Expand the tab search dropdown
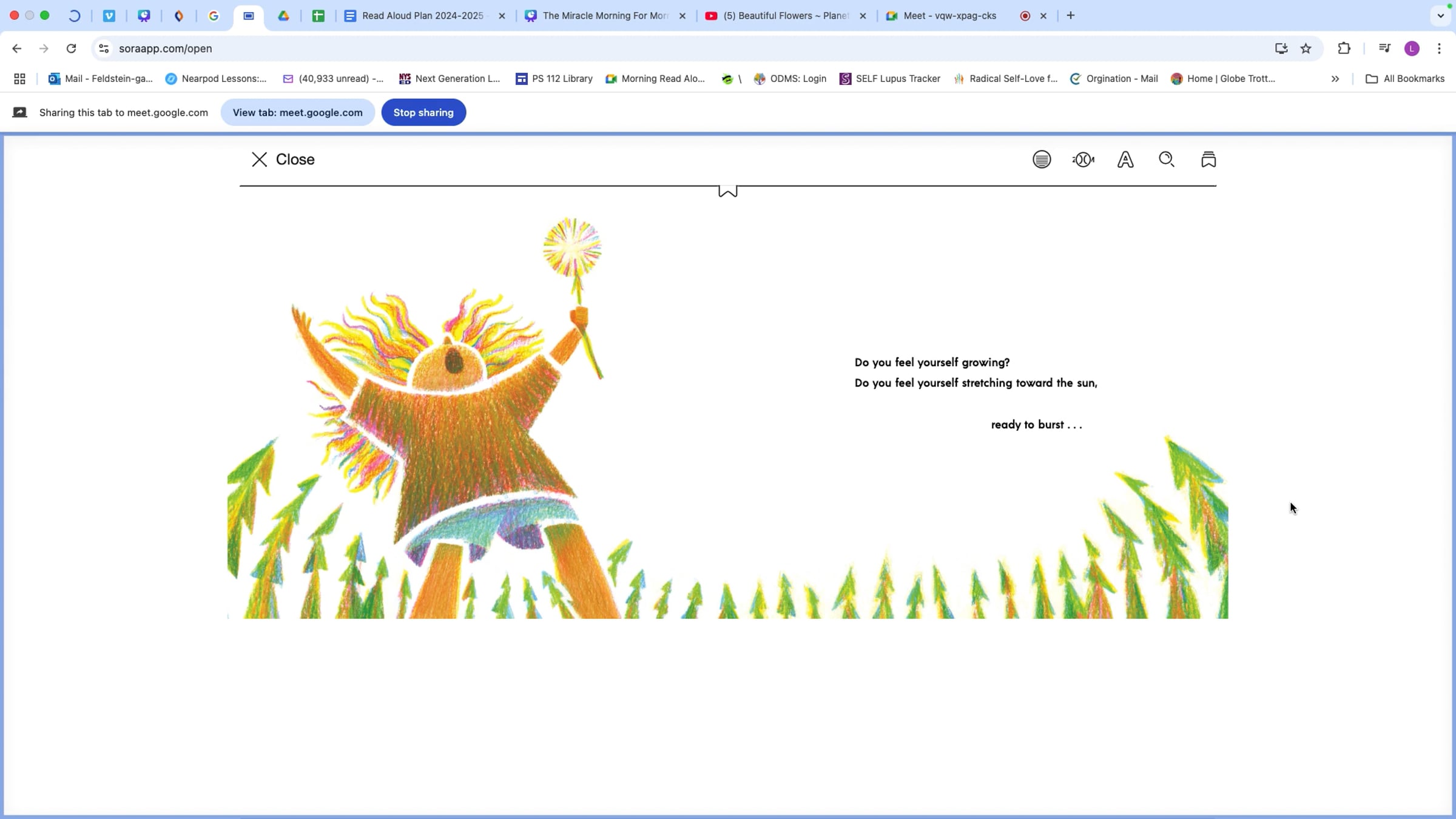Screen dimensions: 1456x819 (1441, 16)
